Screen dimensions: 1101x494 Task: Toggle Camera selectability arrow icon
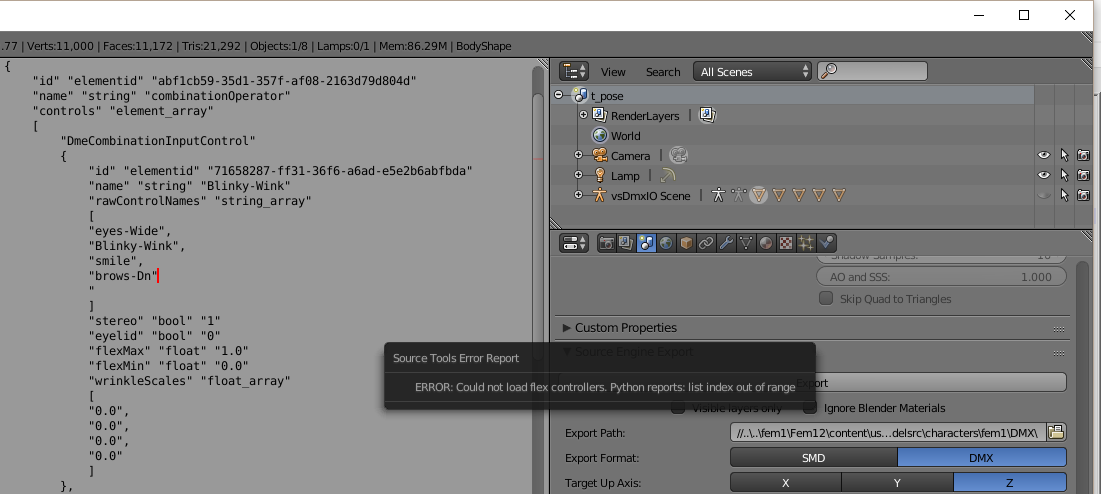coord(1064,155)
